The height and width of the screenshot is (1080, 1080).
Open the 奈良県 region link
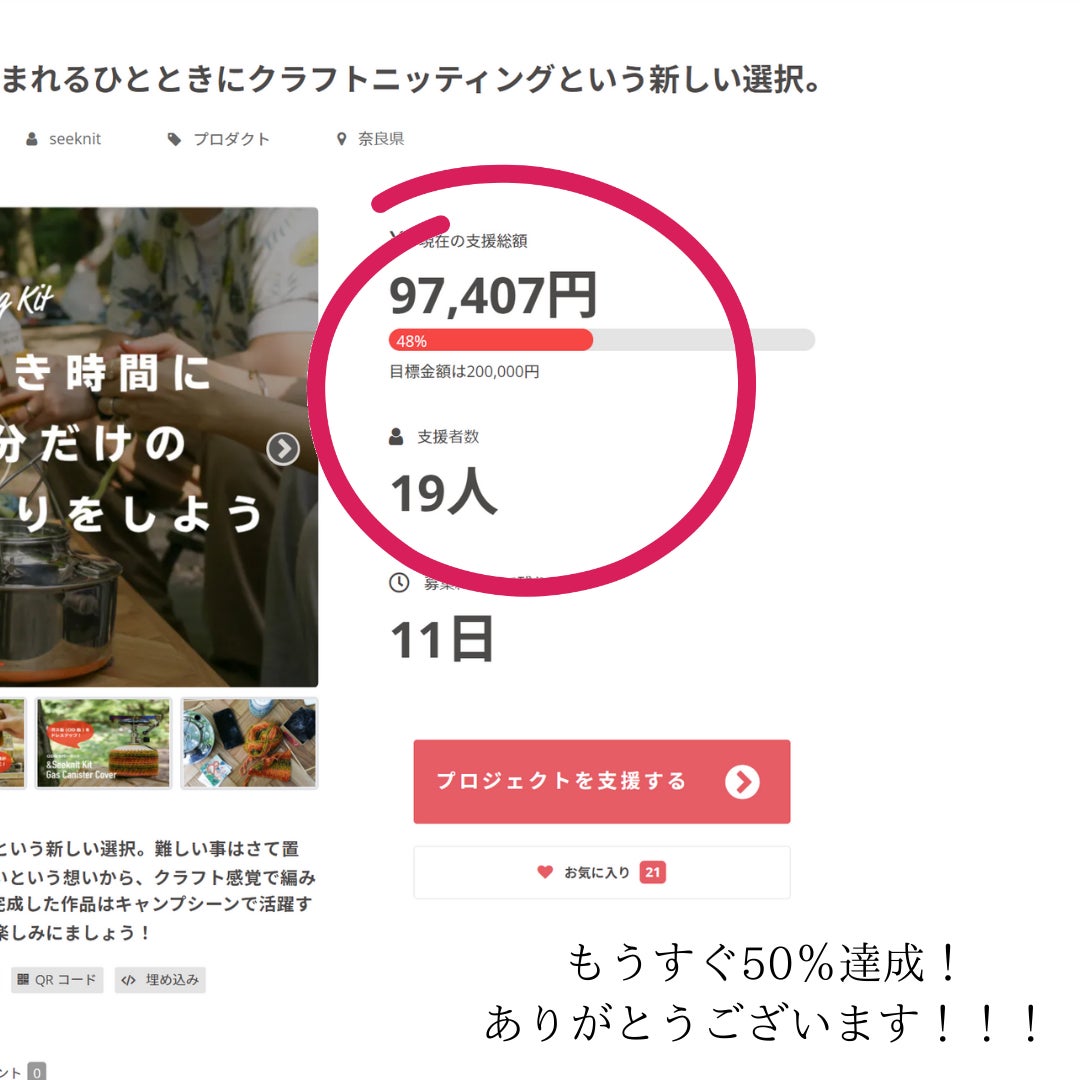tap(381, 139)
